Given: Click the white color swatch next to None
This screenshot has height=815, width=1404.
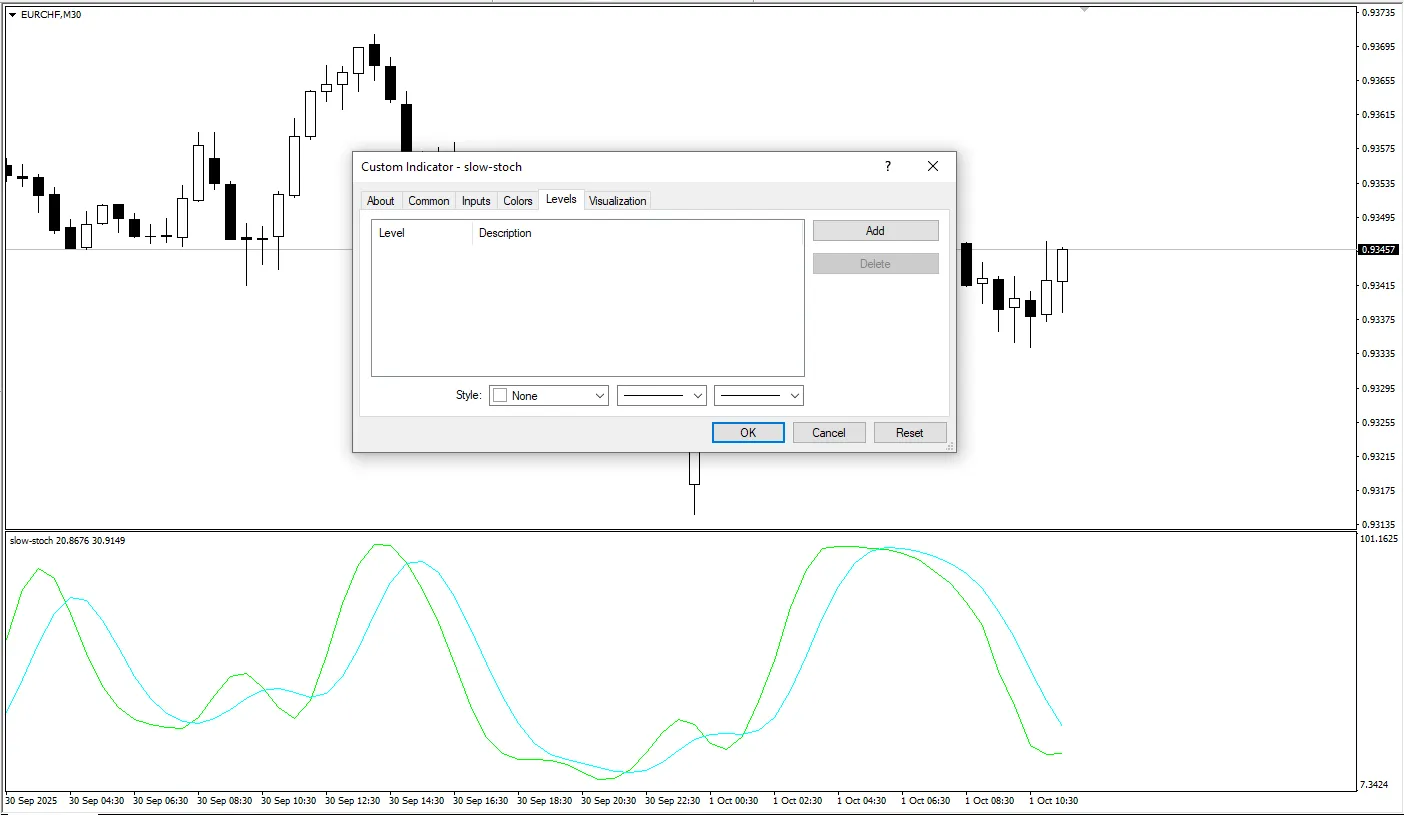Looking at the screenshot, I should tap(500, 396).
